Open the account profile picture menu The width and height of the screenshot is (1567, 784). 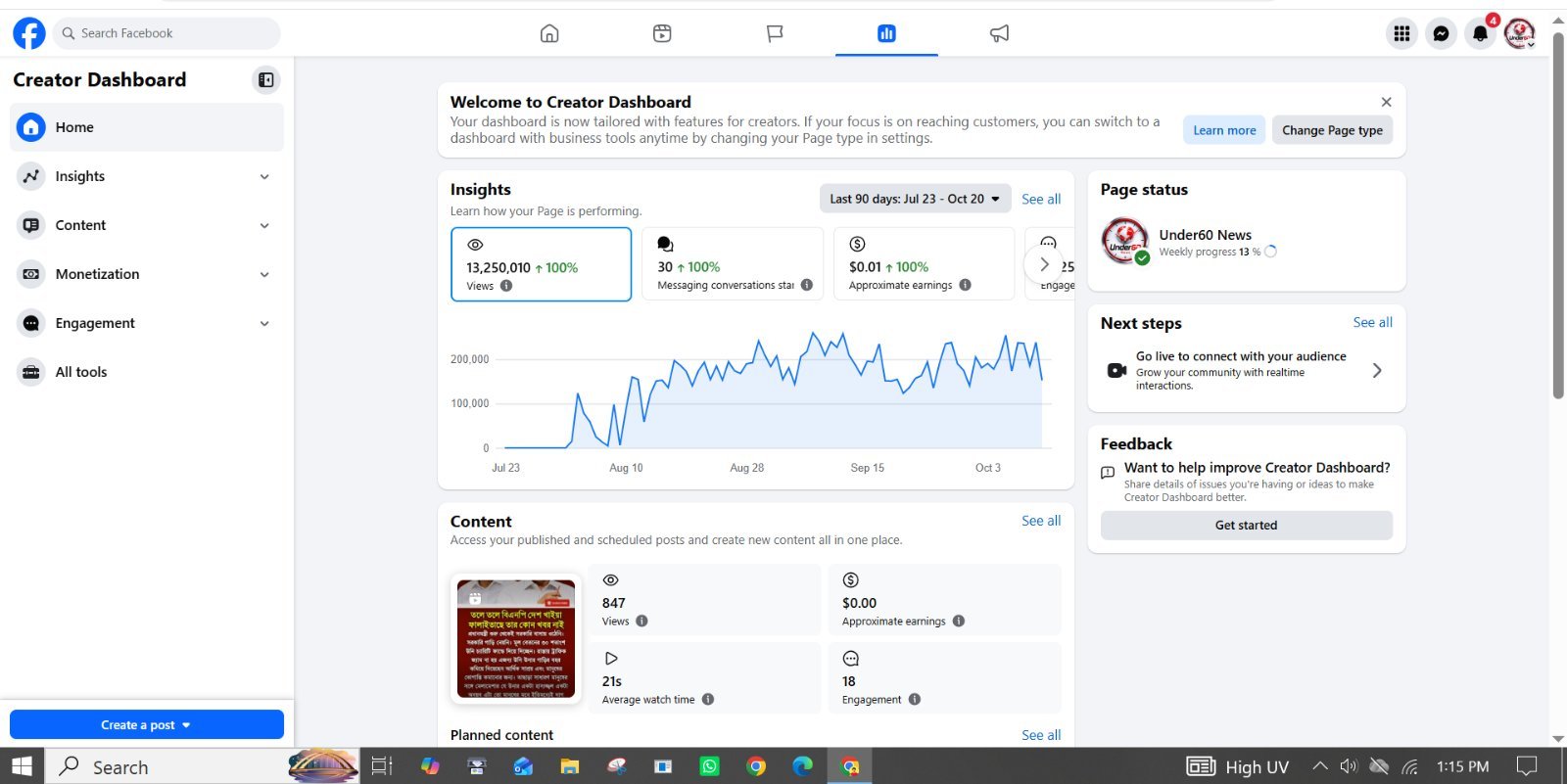click(x=1519, y=33)
